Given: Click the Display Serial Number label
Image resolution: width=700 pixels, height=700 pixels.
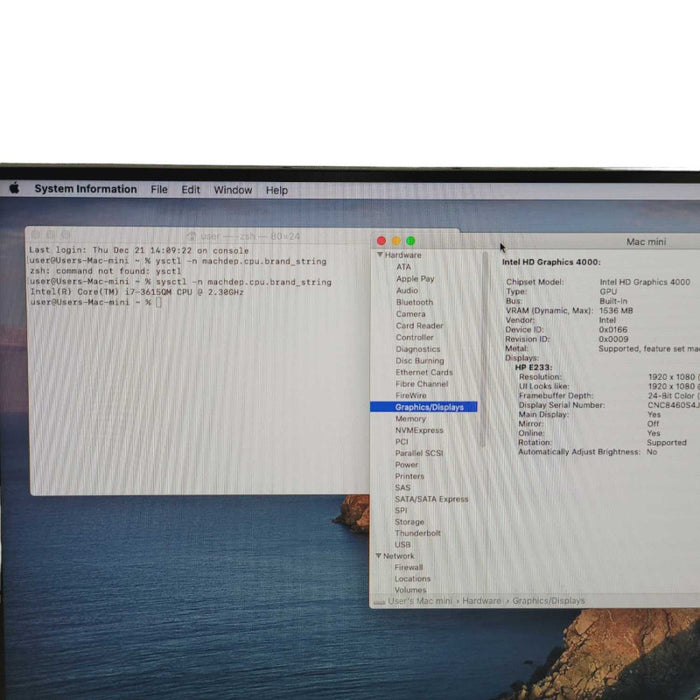Looking at the screenshot, I should pos(562,405).
